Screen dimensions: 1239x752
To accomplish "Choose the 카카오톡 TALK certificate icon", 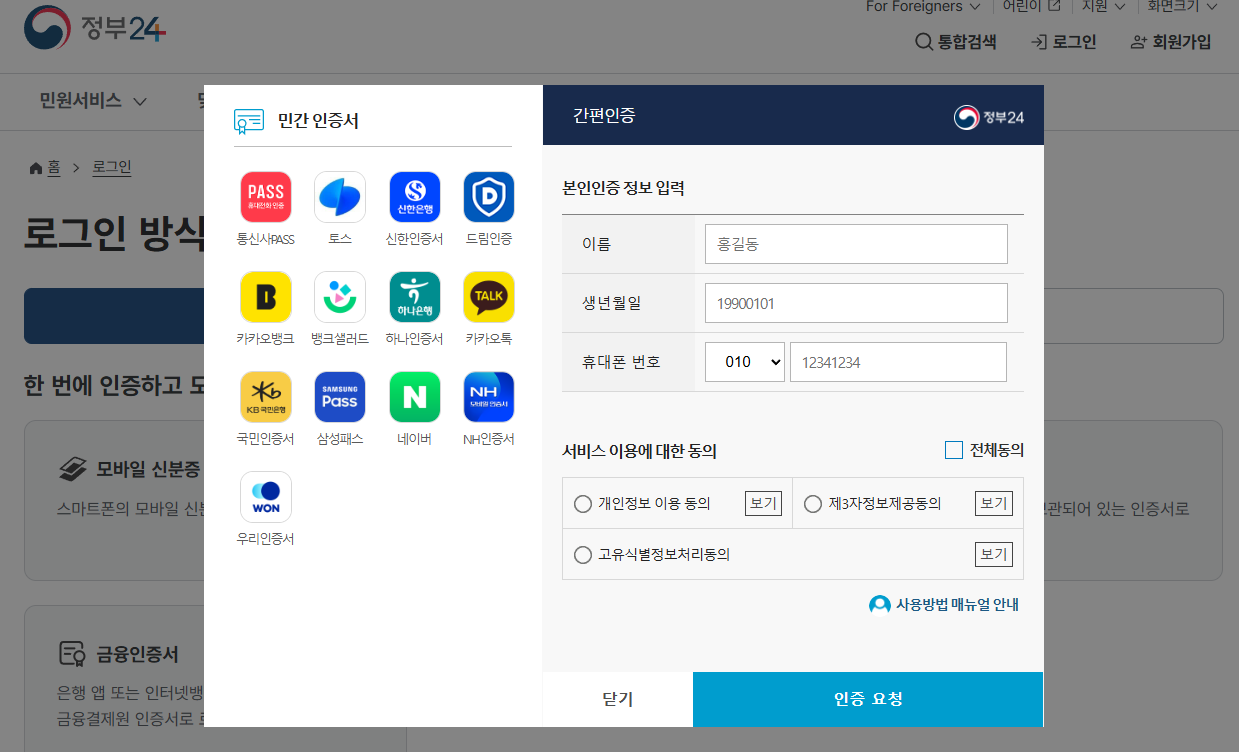I will 489,297.
